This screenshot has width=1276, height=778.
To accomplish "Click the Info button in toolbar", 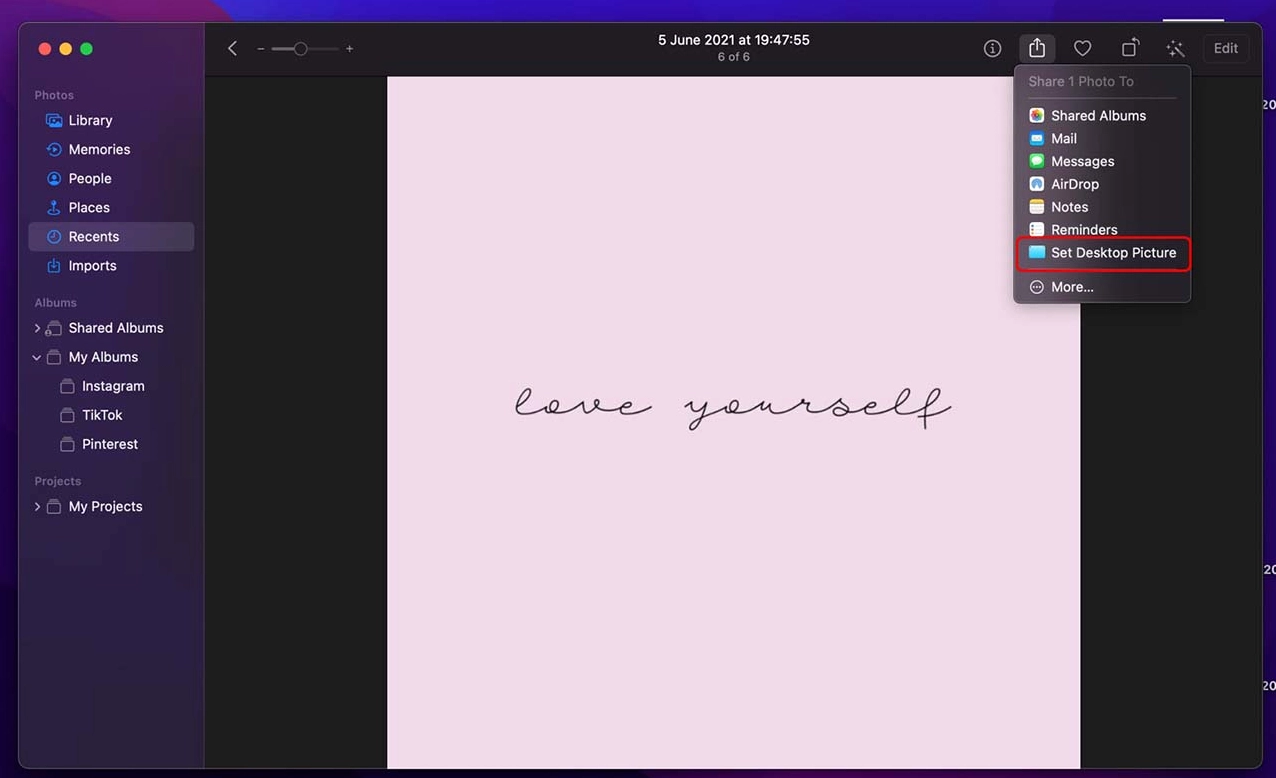I will click(x=992, y=48).
